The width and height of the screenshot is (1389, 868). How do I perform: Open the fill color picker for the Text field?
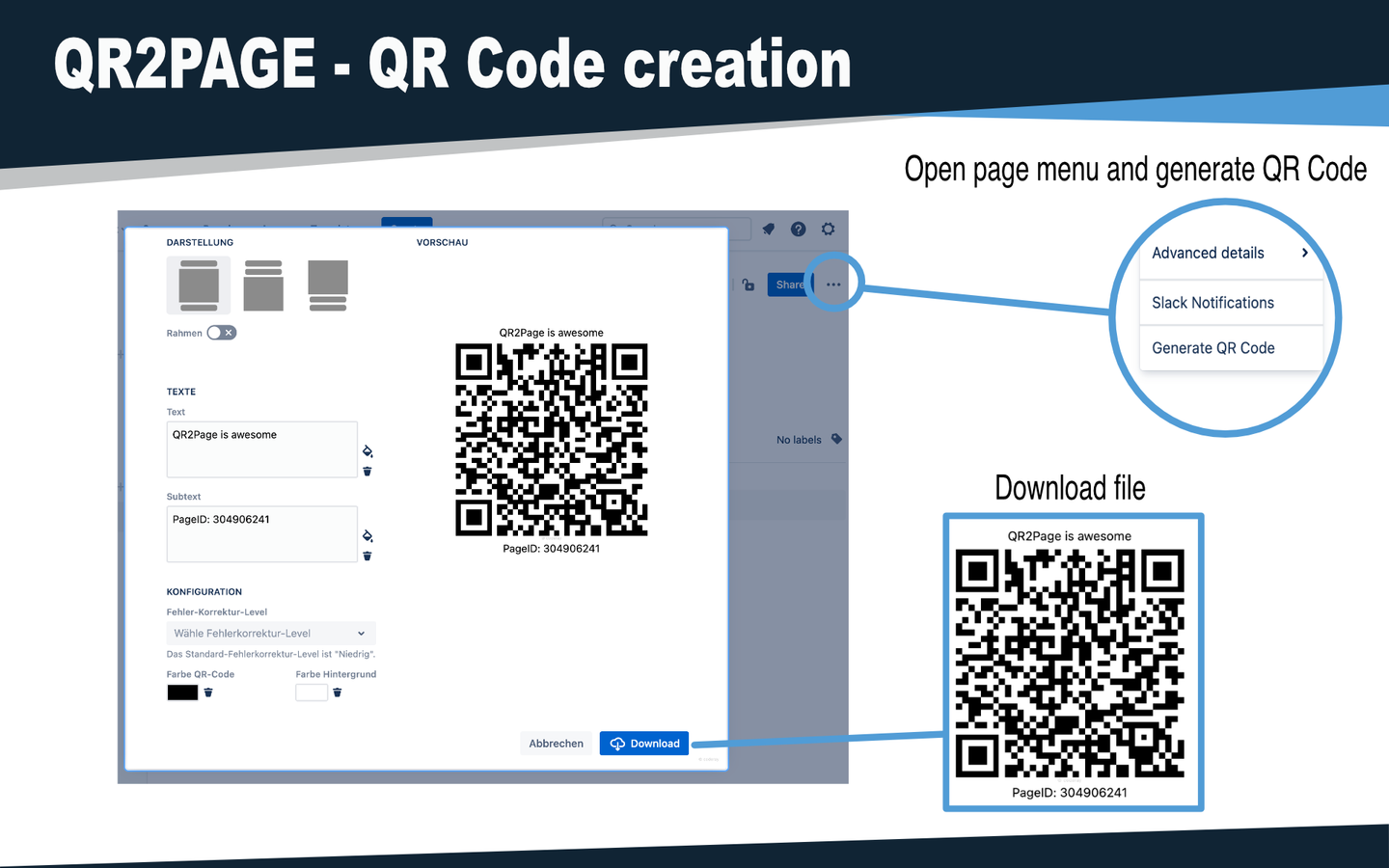point(368,451)
